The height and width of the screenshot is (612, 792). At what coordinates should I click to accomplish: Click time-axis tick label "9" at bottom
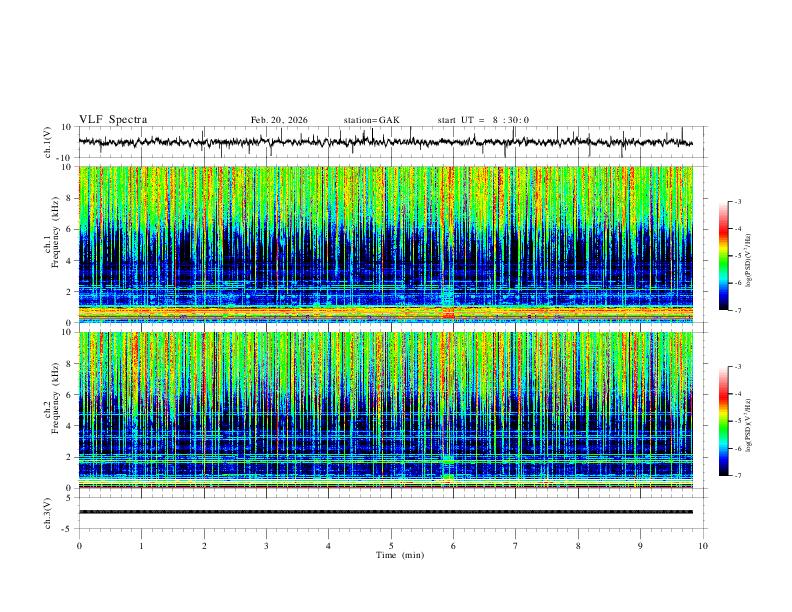click(640, 546)
